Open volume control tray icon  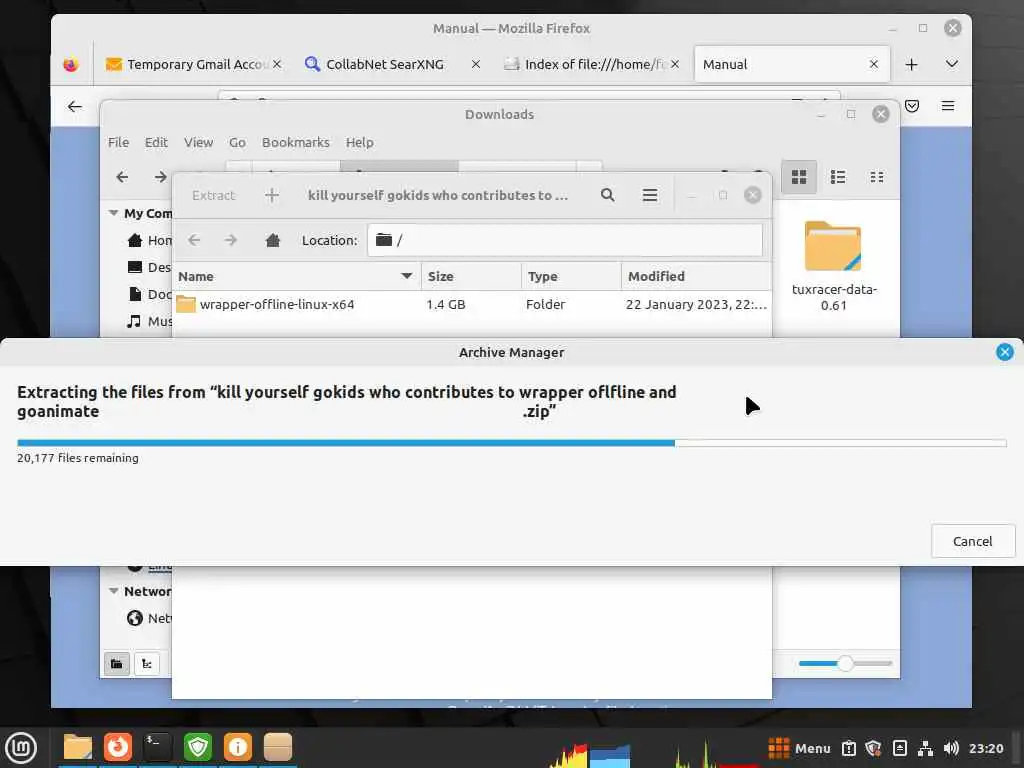coord(951,748)
